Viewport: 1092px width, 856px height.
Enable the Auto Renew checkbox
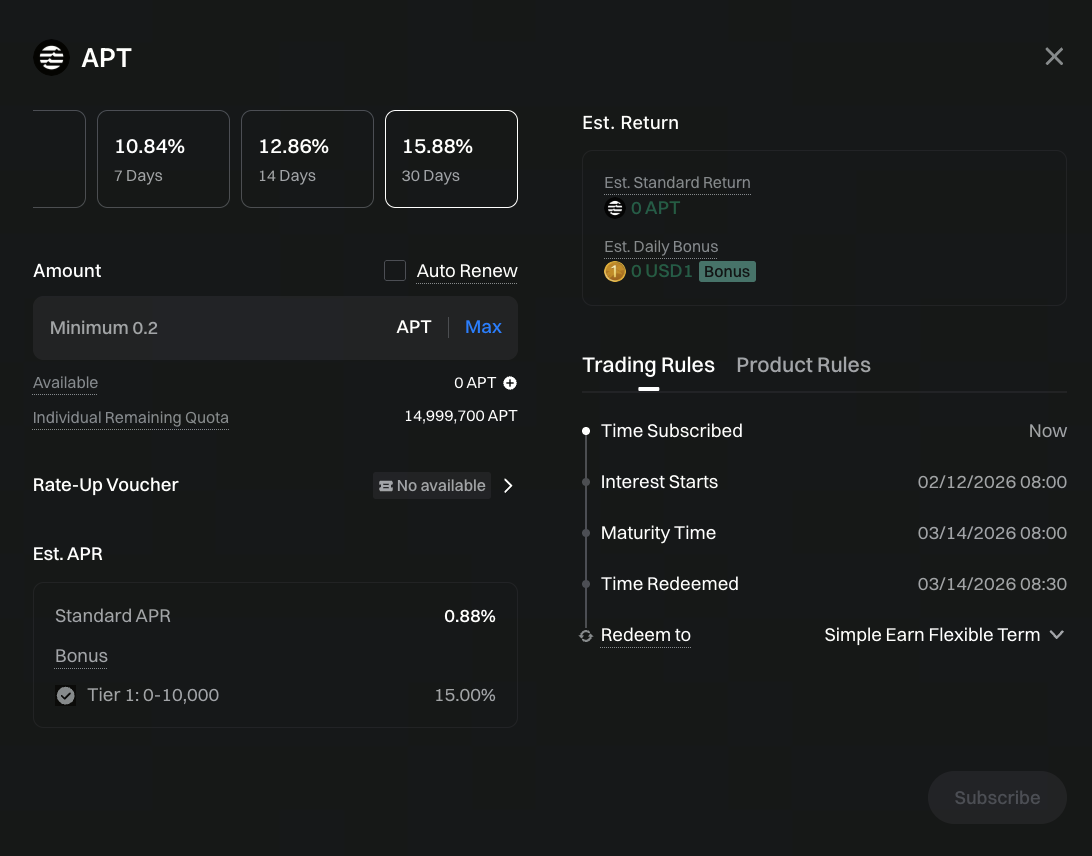(x=395, y=271)
